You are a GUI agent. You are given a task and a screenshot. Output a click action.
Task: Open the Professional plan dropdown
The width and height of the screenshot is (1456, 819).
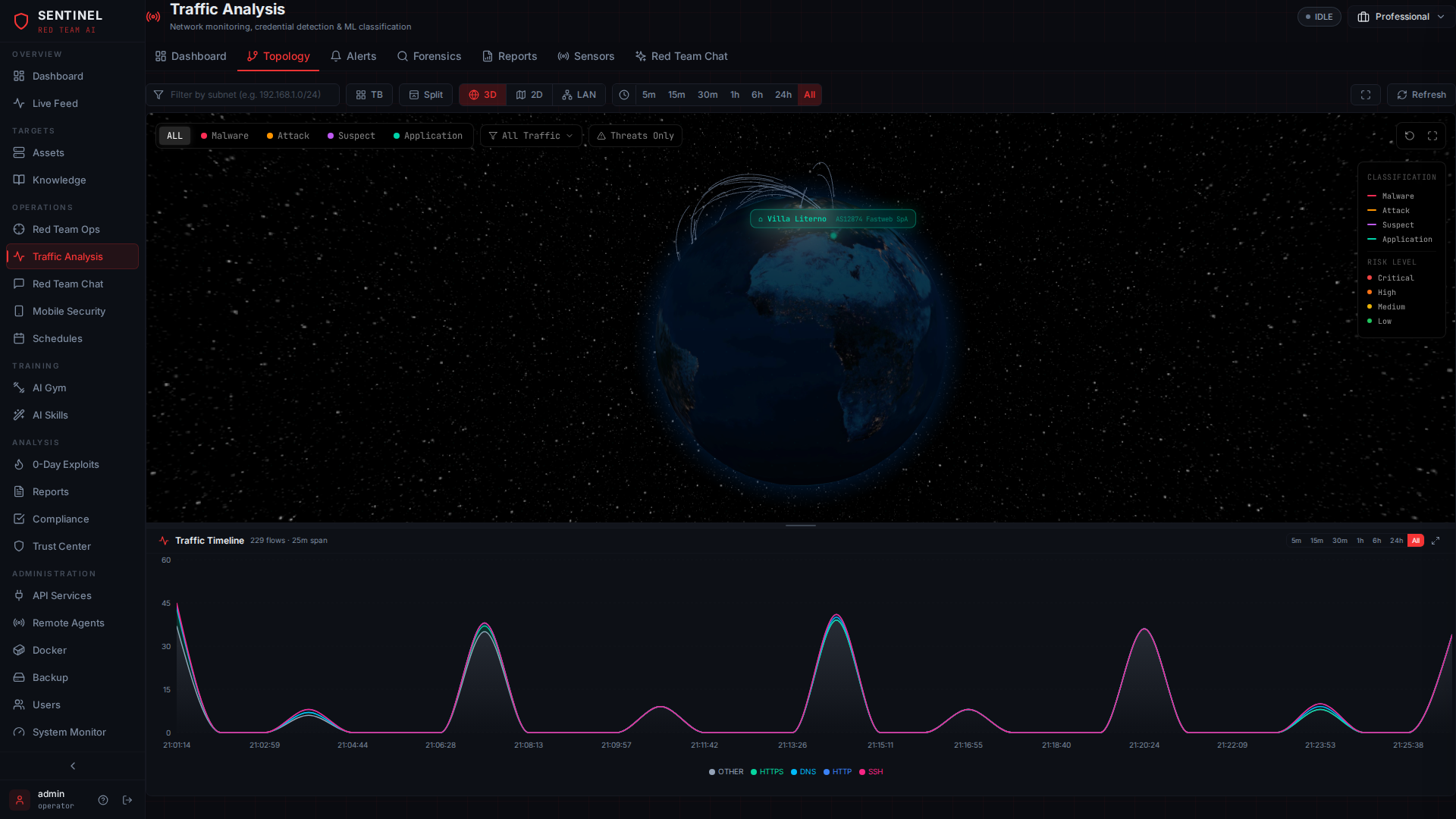pos(1400,16)
